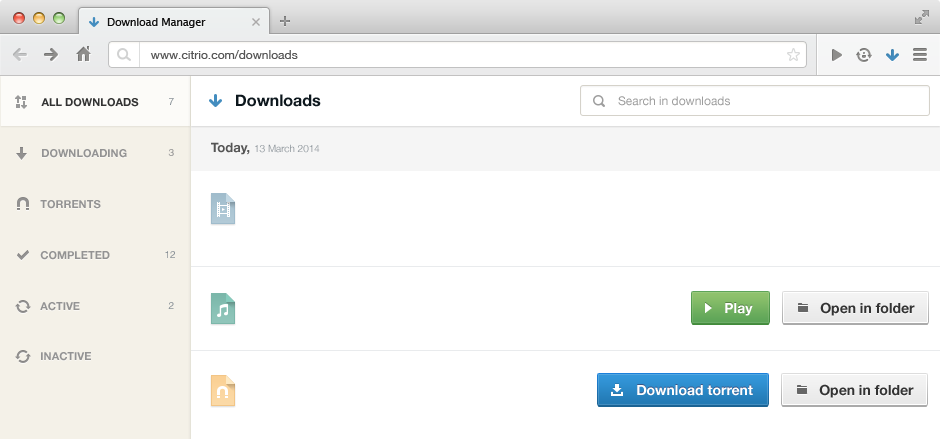
Task: Open downloads via blue arrow toolbar icon
Action: [x=892, y=55]
